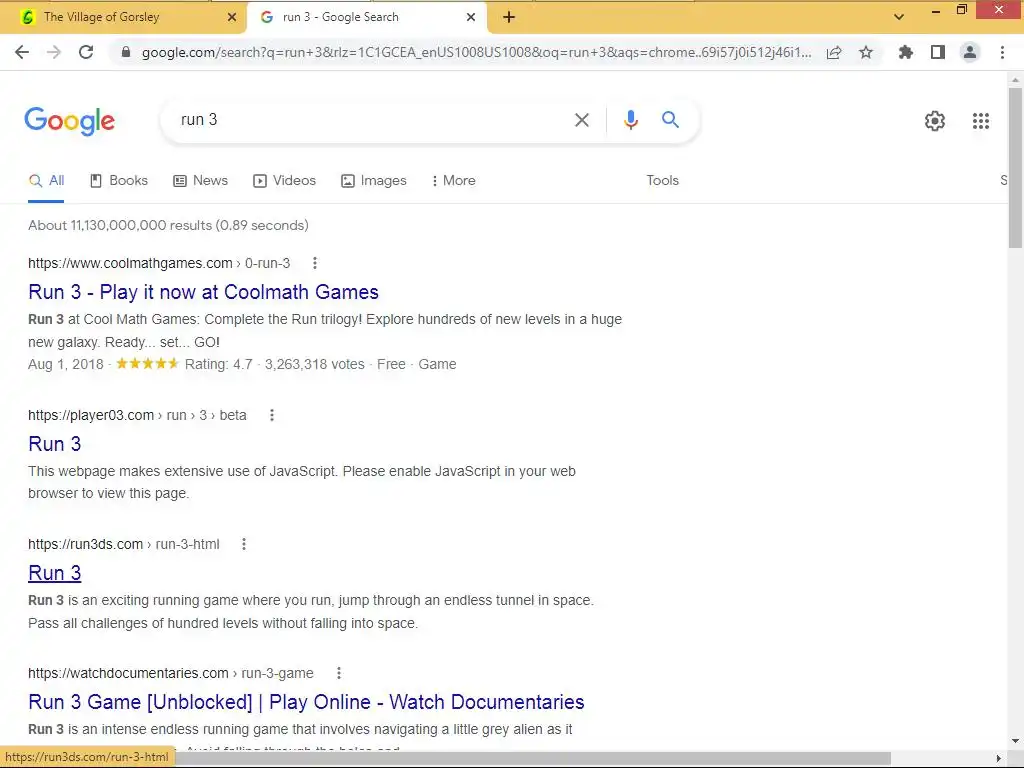Open options menu for run3ds.com result
This screenshot has width=1024, height=768.
point(244,544)
